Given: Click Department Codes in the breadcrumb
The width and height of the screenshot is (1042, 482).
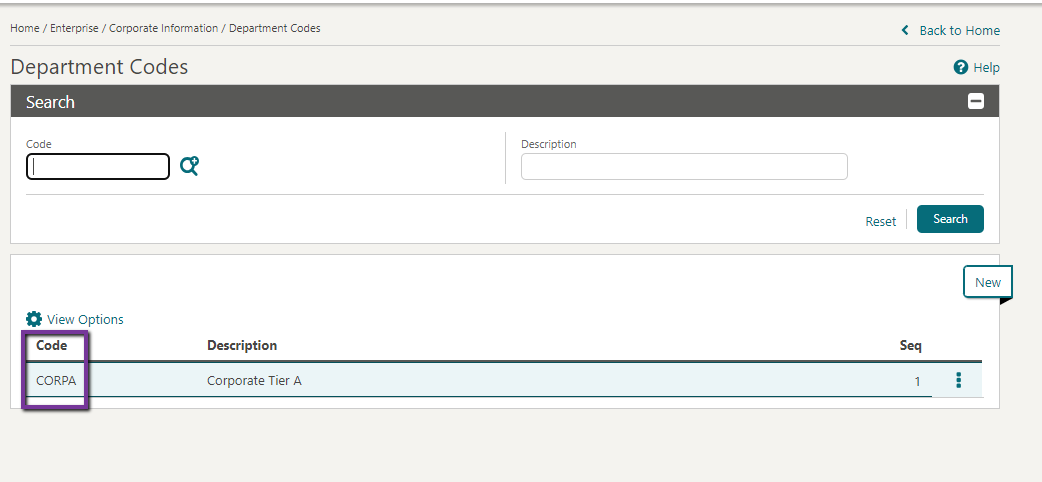Looking at the screenshot, I should (274, 28).
